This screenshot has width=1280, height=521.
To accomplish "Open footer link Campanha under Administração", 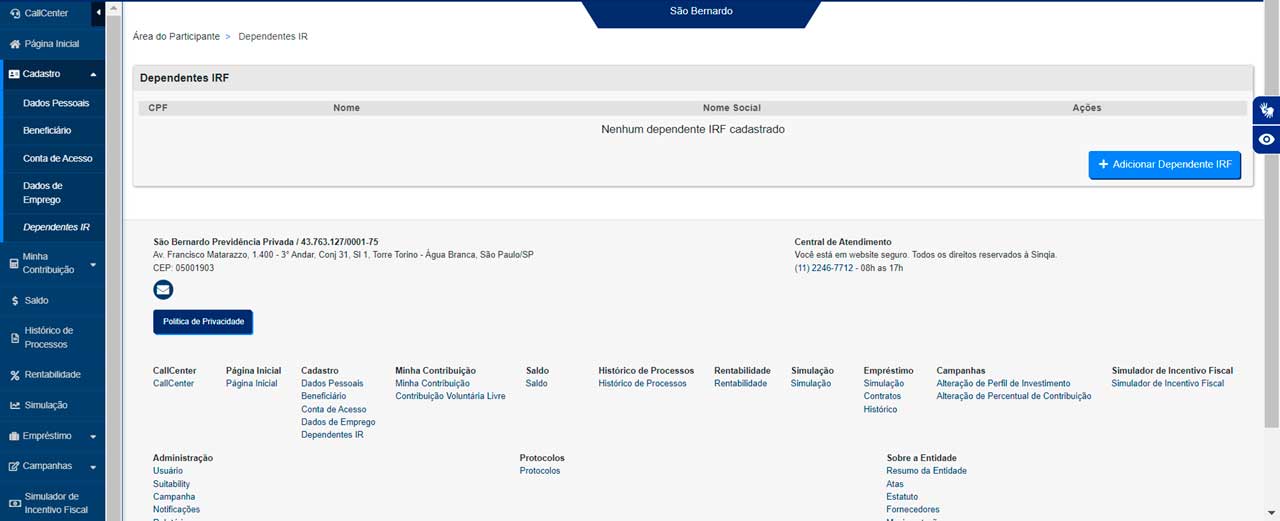I will (x=174, y=497).
